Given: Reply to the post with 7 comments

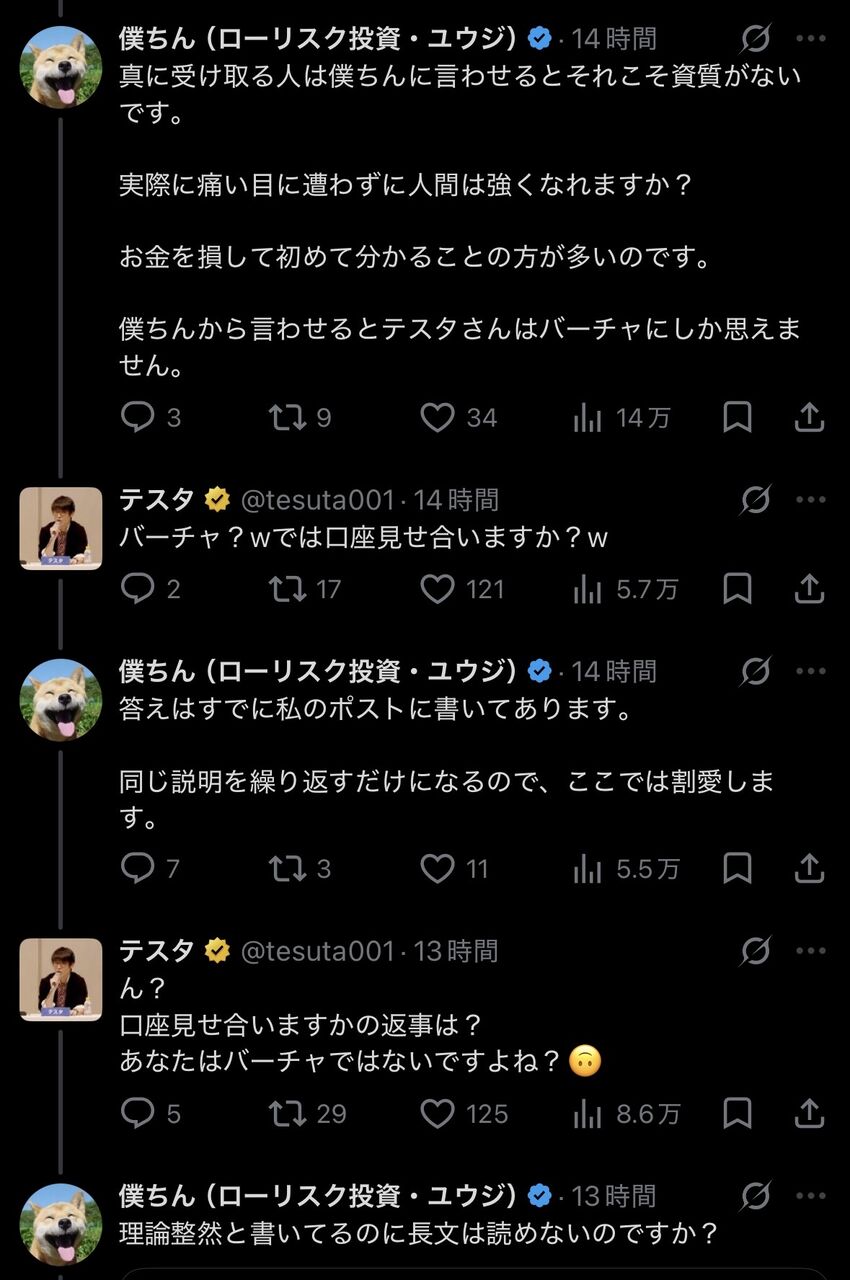Looking at the screenshot, I should coord(151,869).
